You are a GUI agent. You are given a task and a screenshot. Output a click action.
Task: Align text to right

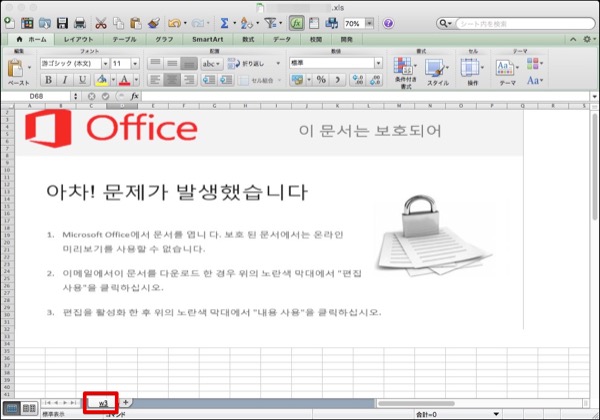click(189, 80)
